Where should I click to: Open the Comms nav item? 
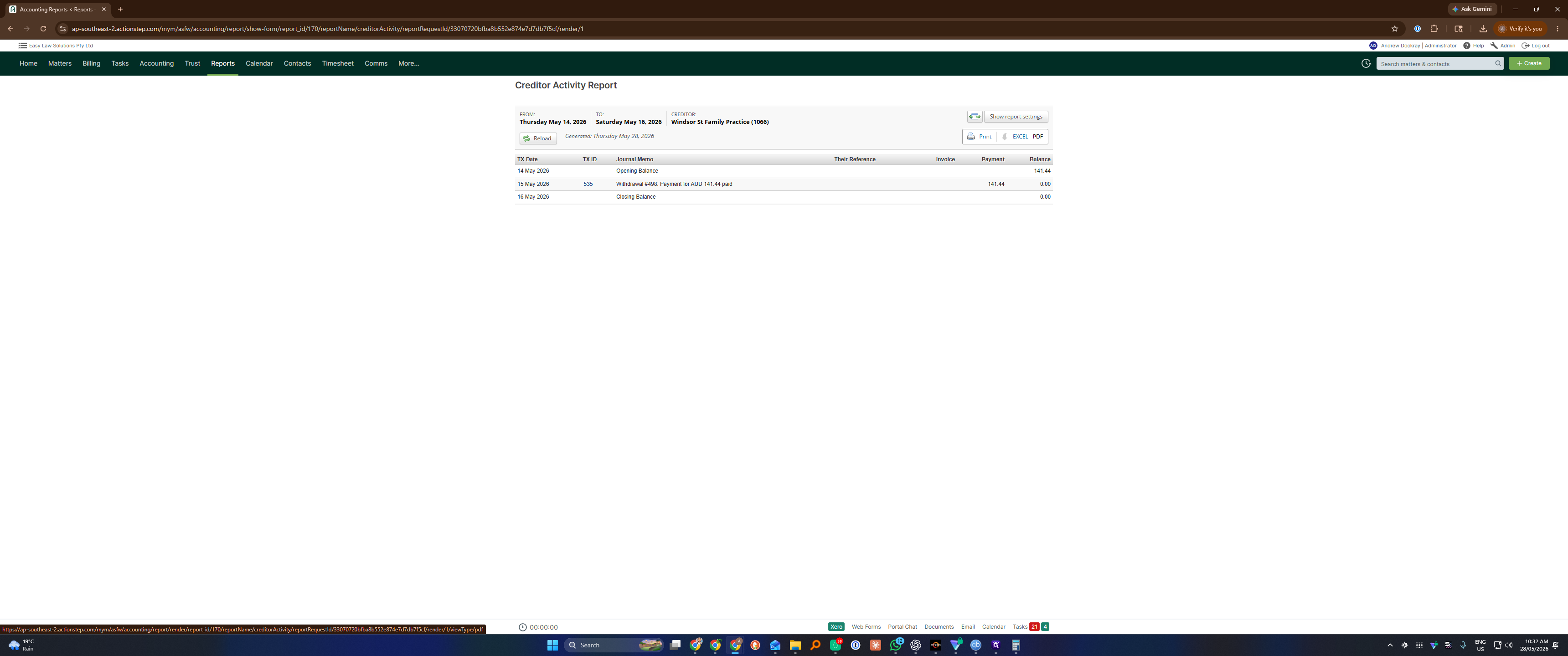[x=376, y=63]
